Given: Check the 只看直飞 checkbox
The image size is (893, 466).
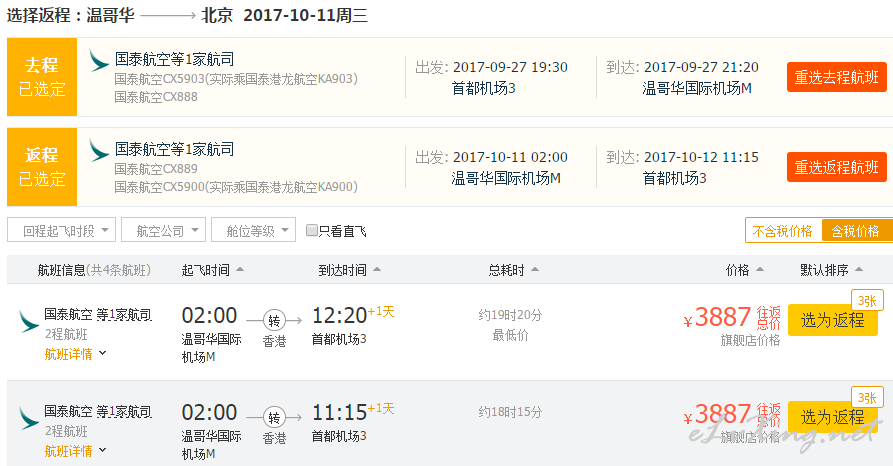Looking at the screenshot, I should coord(312,230).
